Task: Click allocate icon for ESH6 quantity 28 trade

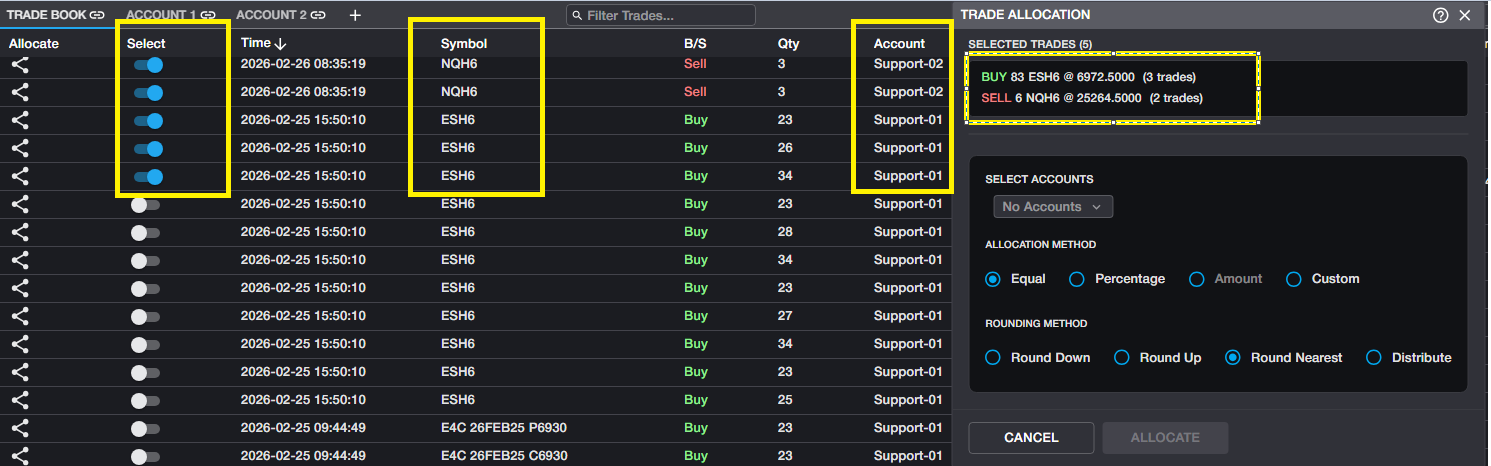Action: (20, 232)
